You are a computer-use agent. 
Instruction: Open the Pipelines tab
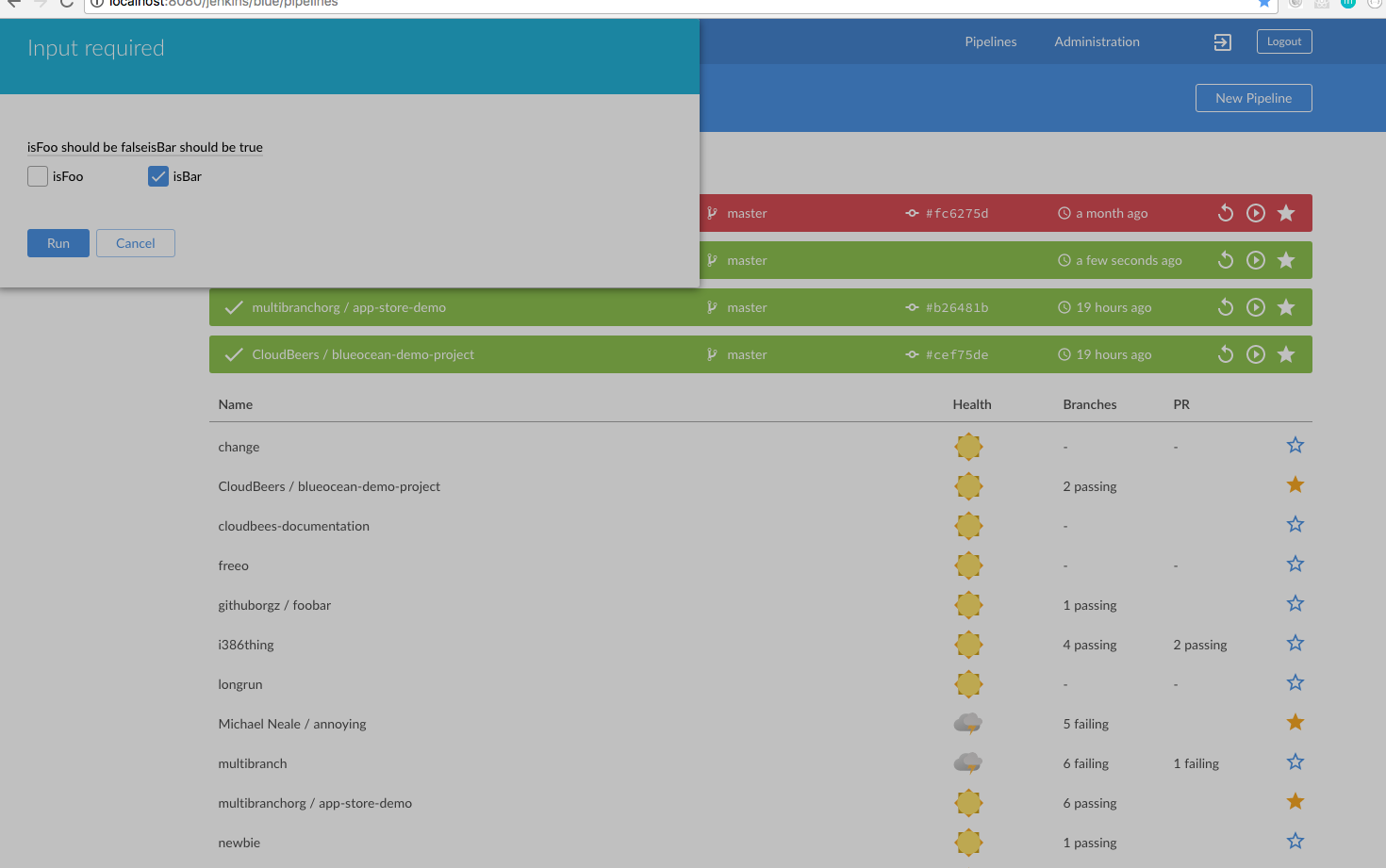pos(990,41)
